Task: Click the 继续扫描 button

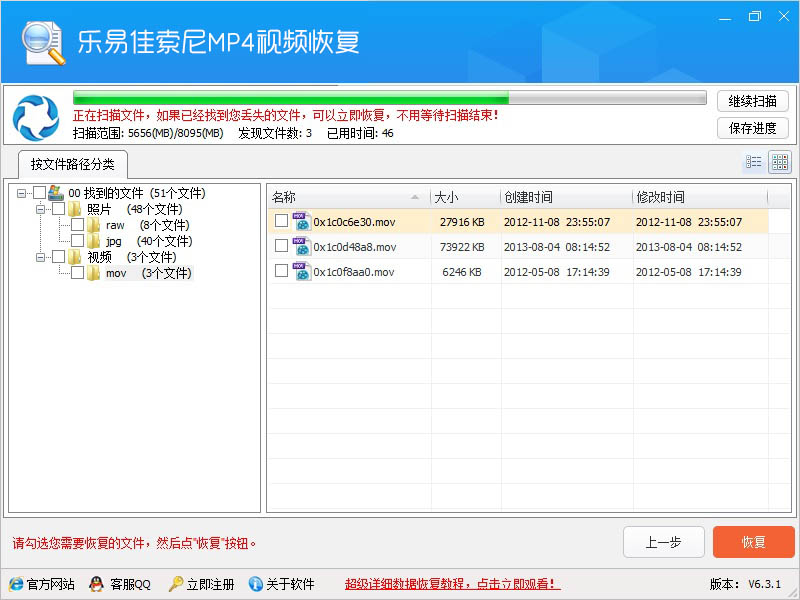Action: coord(752,101)
